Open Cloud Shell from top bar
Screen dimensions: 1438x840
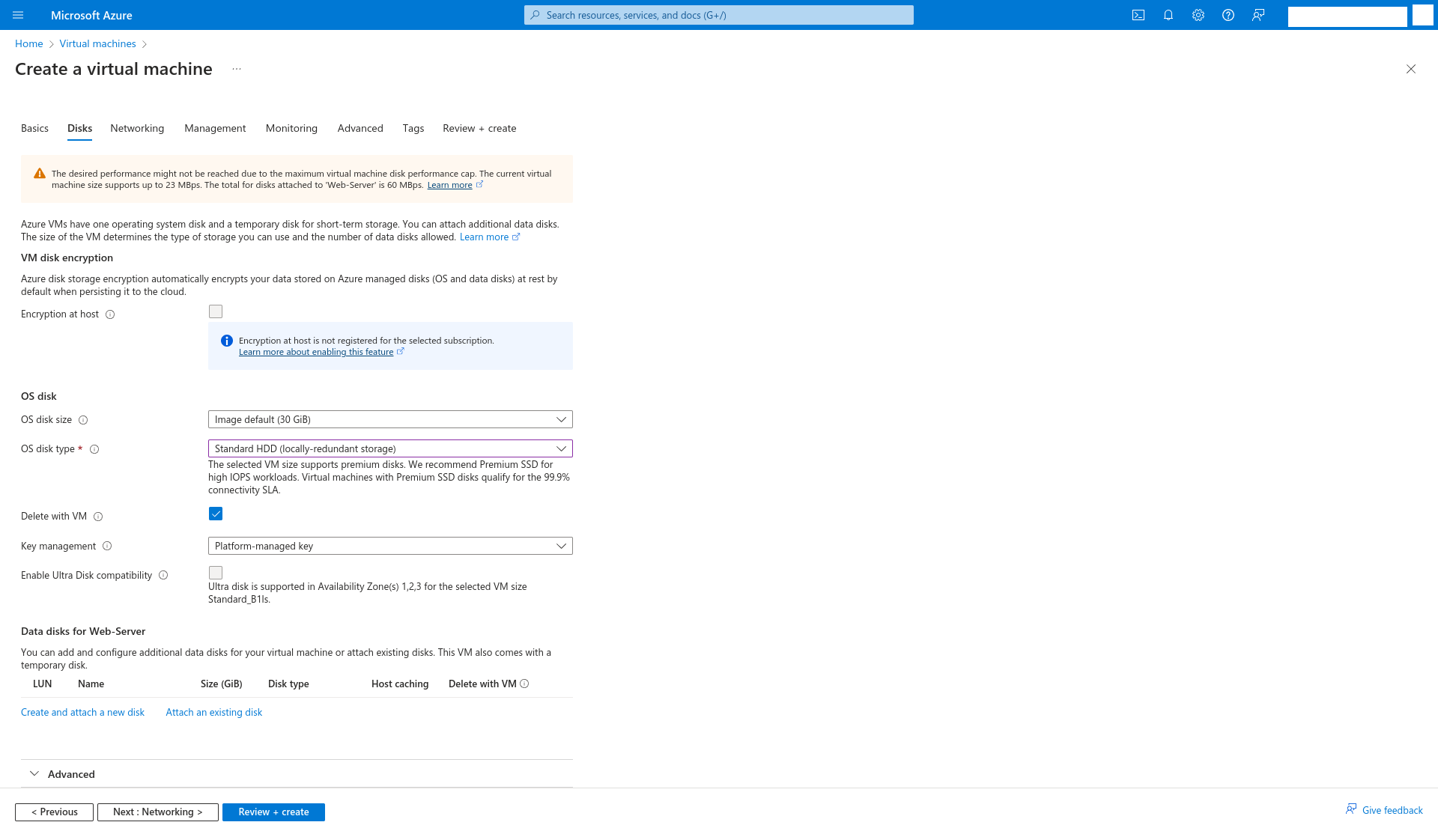click(1138, 15)
